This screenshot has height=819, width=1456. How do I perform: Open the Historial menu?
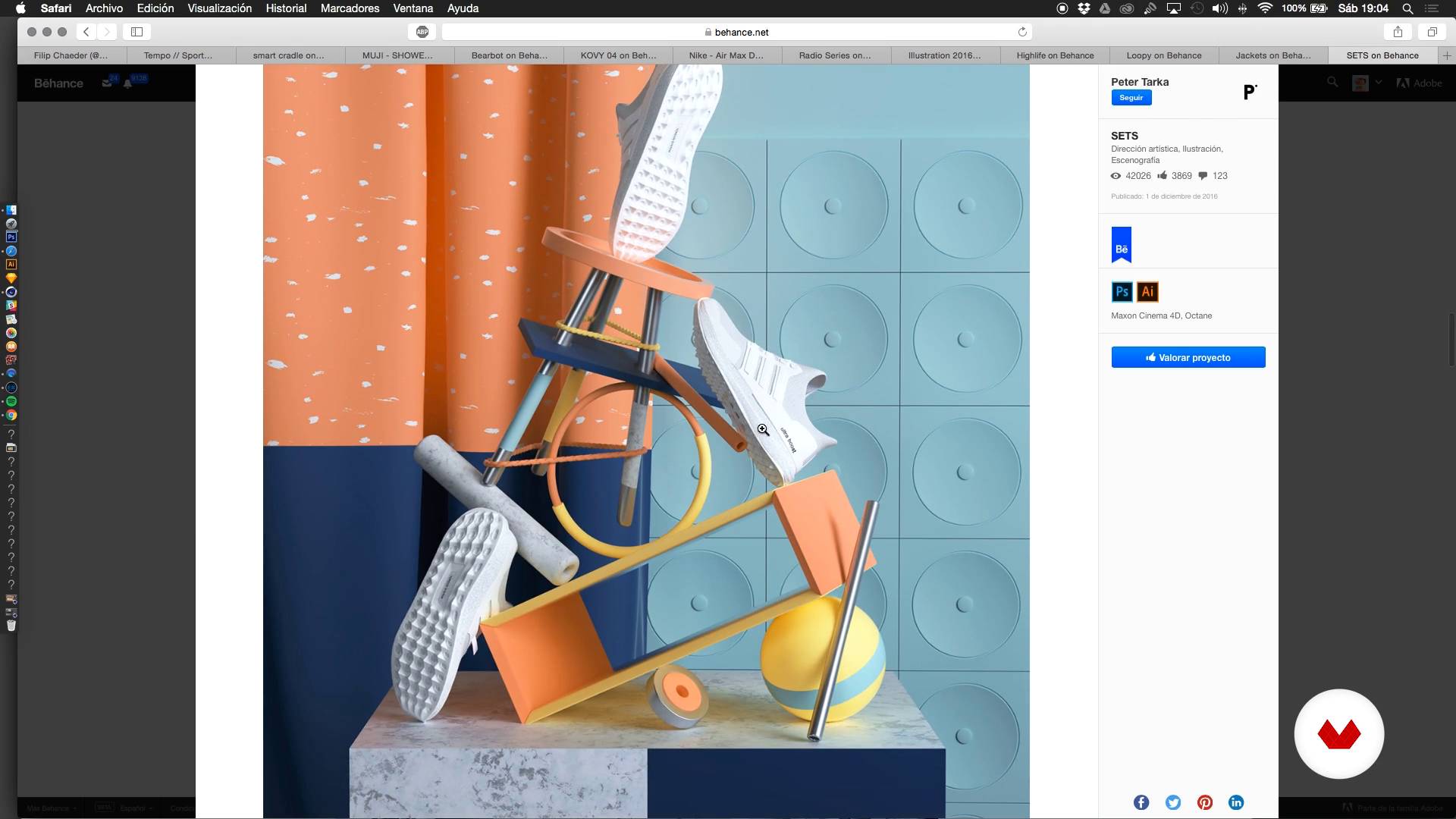[286, 8]
